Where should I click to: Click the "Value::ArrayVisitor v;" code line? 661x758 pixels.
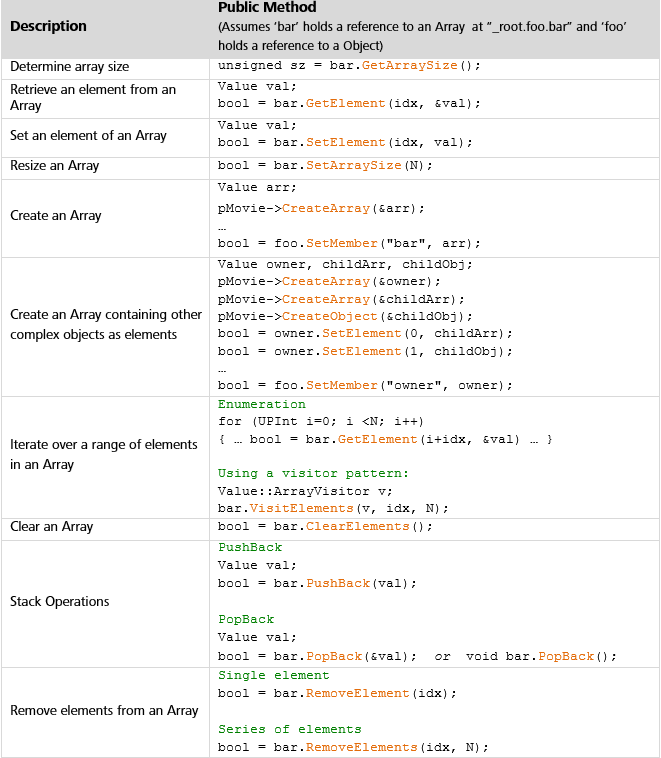click(296, 491)
